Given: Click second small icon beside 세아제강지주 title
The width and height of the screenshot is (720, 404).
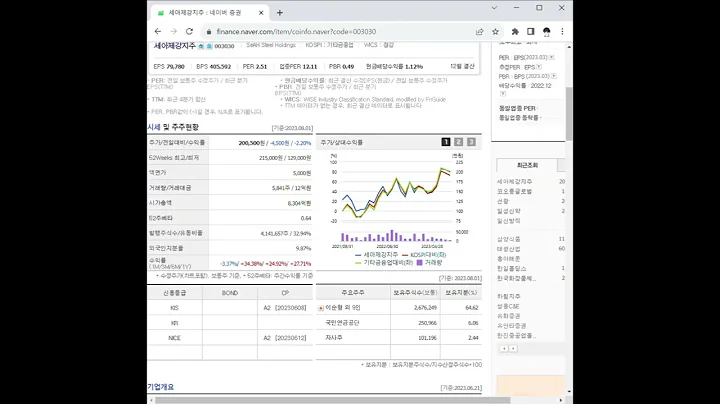Looking at the screenshot, I should pos(209,46).
